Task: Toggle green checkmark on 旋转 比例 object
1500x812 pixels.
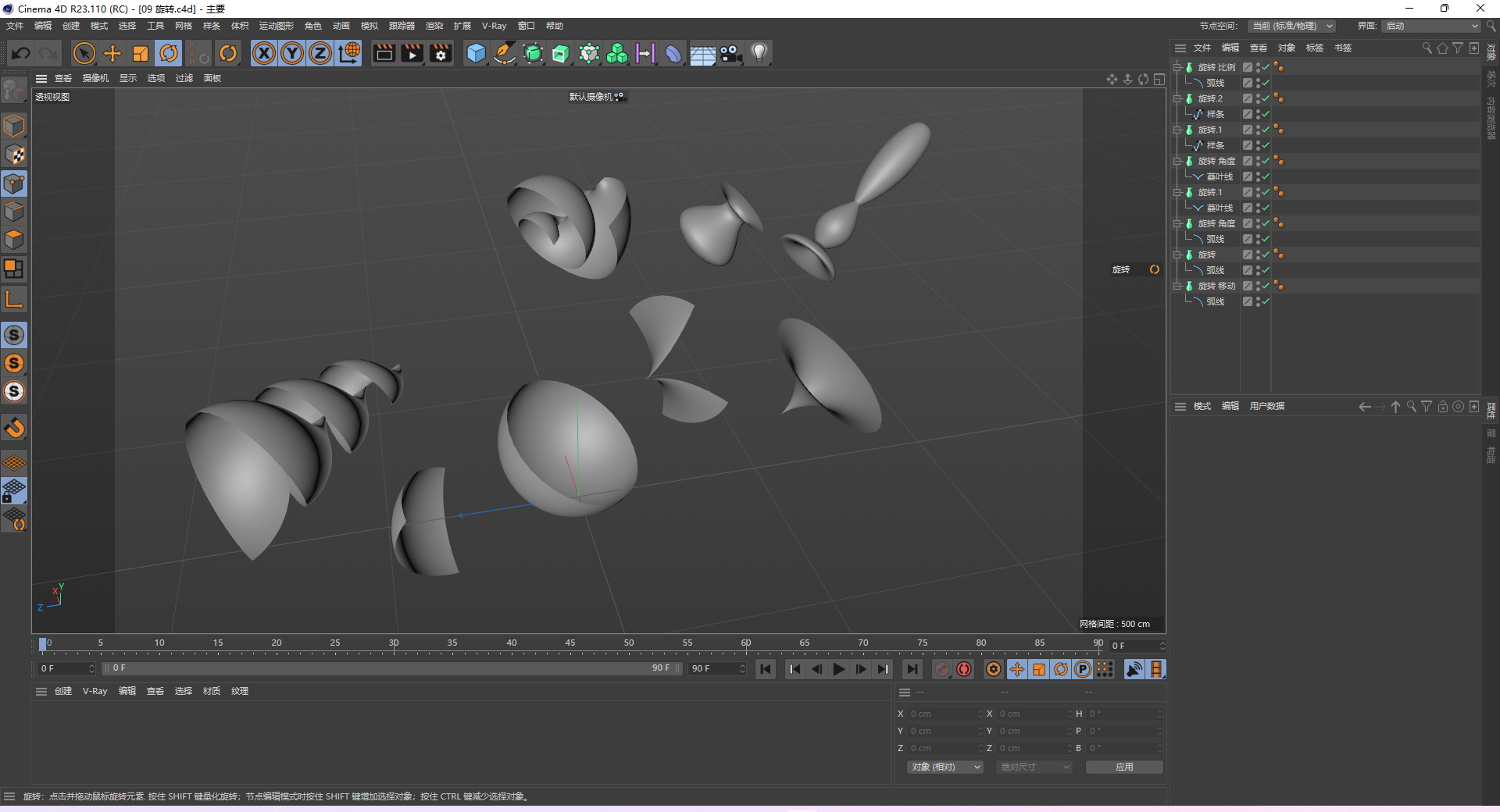Action: [1266, 67]
